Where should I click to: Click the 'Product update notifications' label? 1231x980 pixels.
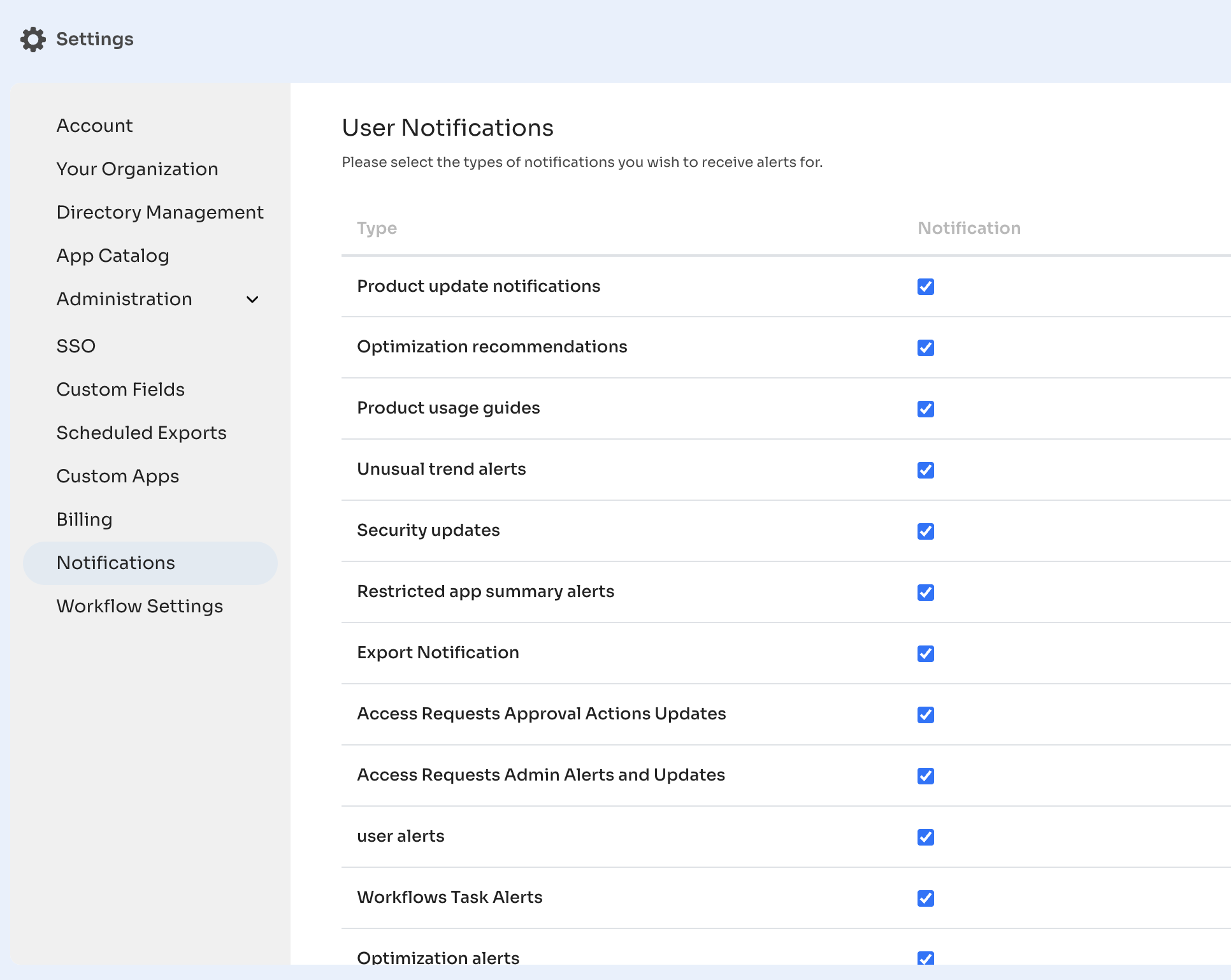coord(479,287)
